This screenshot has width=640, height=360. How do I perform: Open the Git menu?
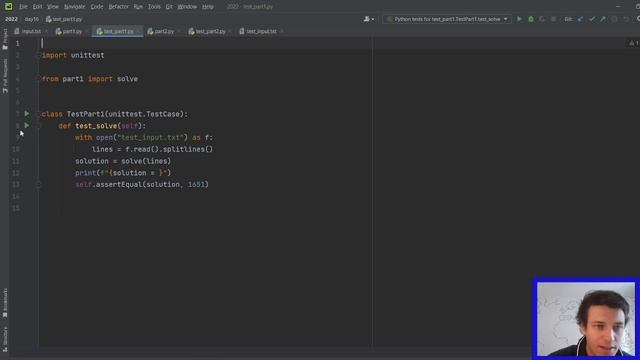(x=169, y=7)
